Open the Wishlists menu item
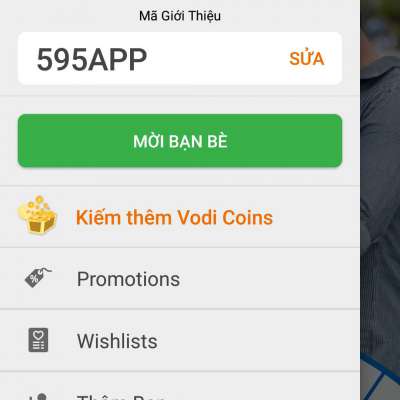This screenshot has height=400, width=400. point(180,340)
